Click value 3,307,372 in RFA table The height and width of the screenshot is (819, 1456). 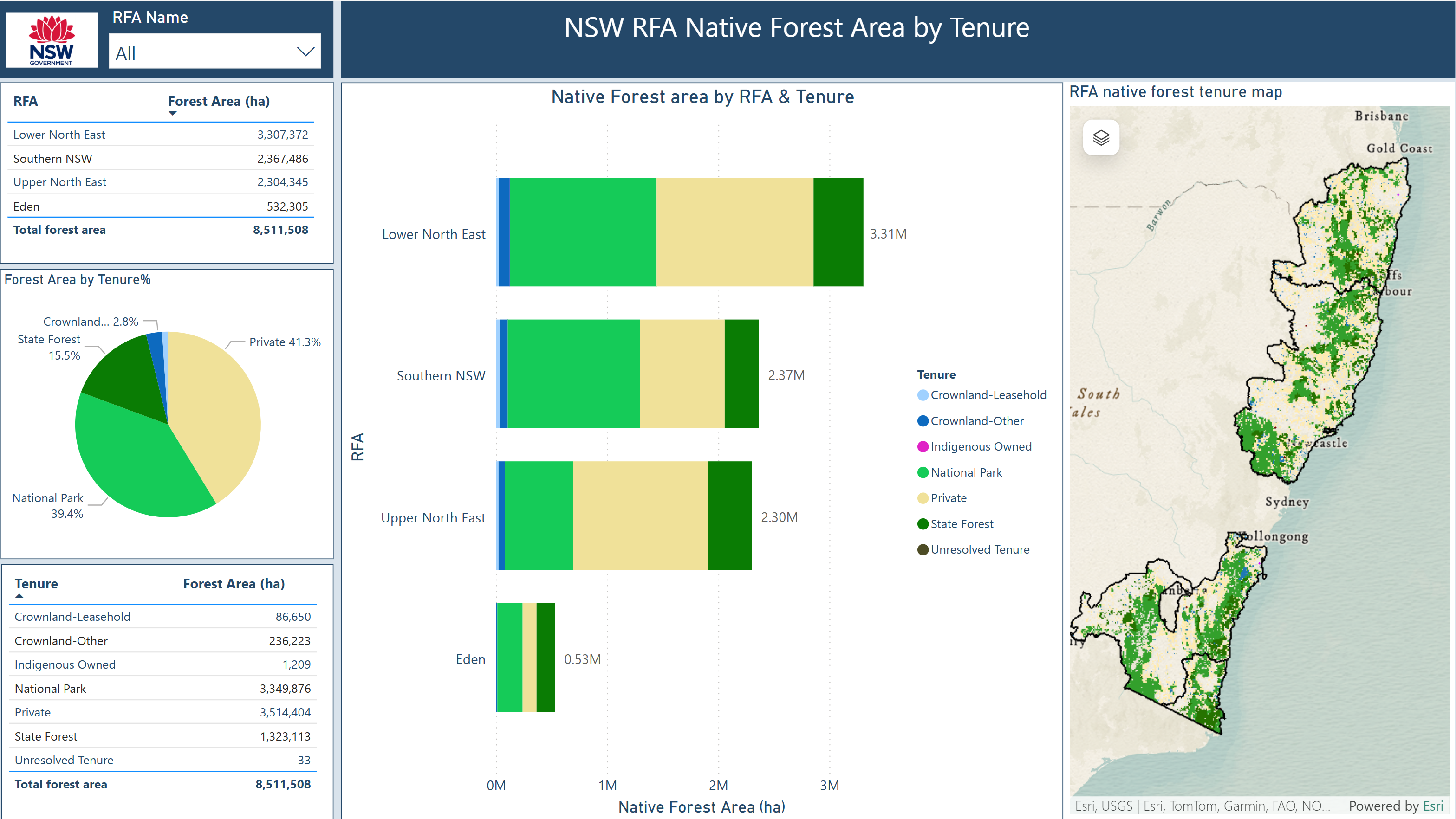(x=283, y=135)
